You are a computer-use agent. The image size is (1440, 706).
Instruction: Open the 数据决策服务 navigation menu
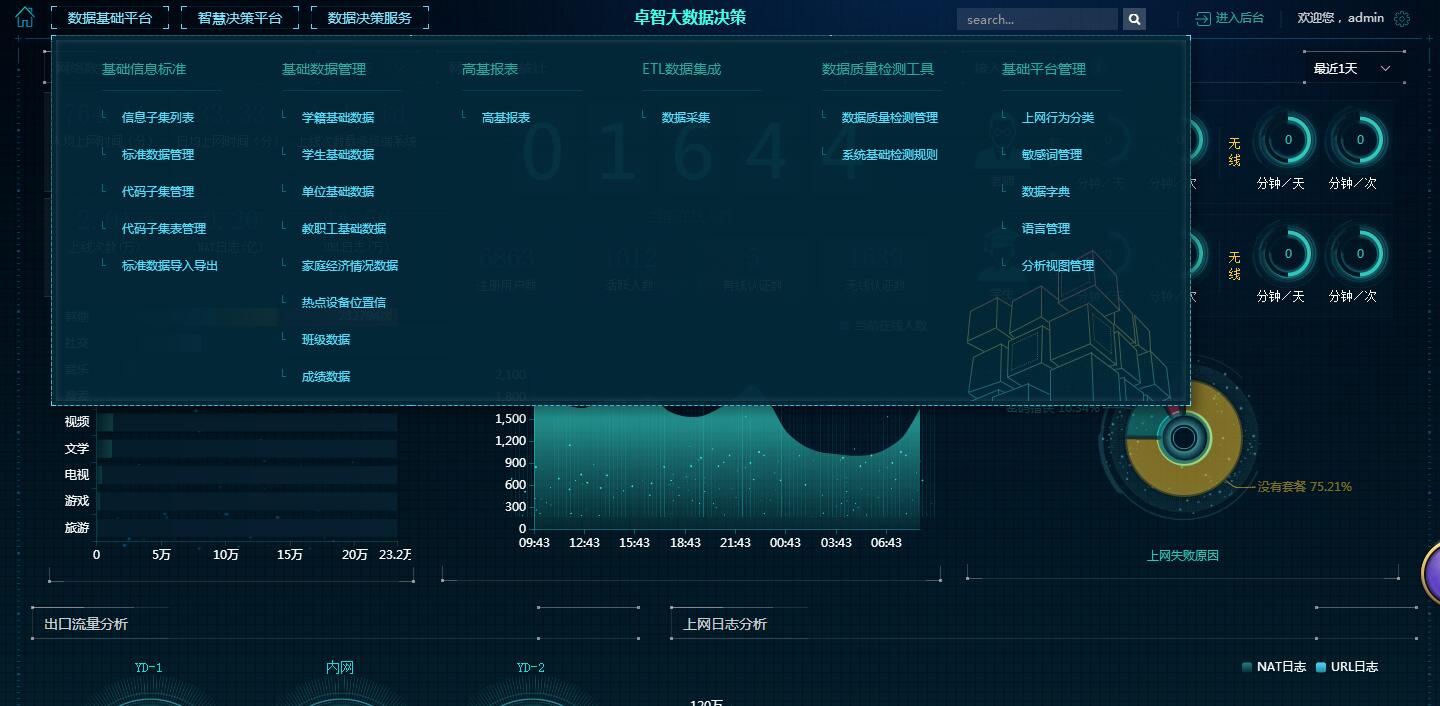pyautogui.click(x=370, y=18)
